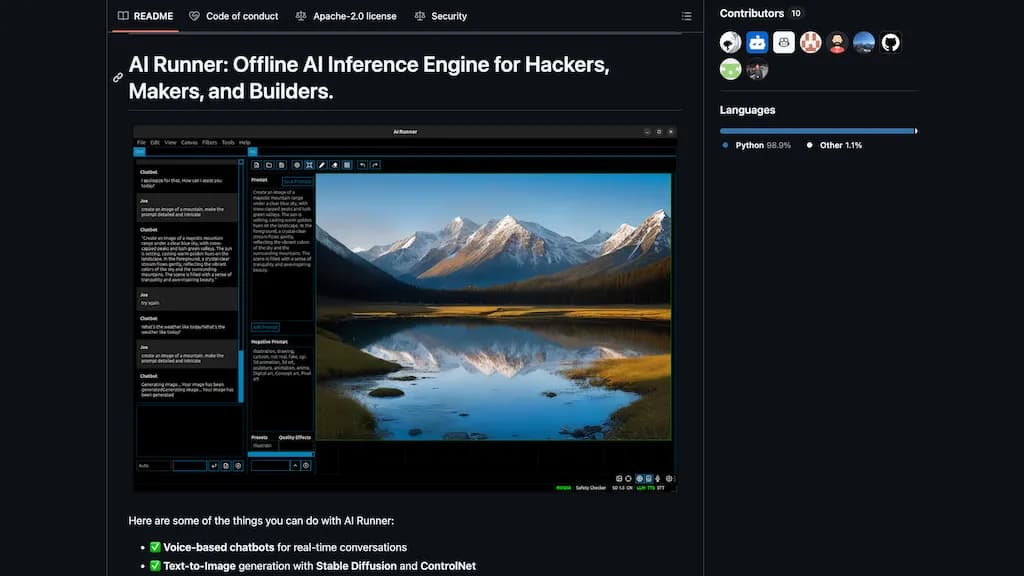Open the first white contributor avatar
Image resolution: width=1024 pixels, height=576 pixels.
730,42
